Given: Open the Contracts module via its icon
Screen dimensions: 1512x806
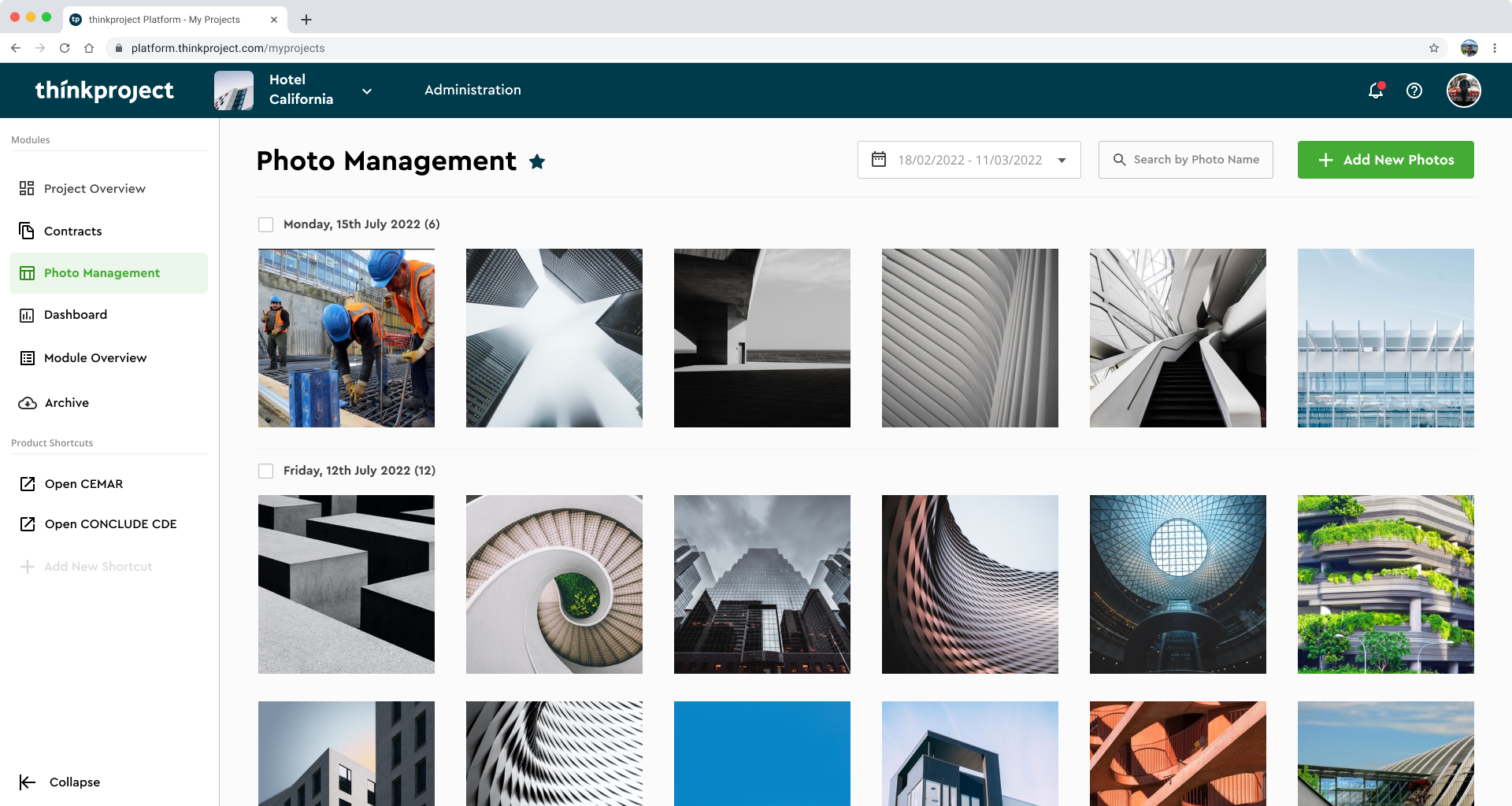Looking at the screenshot, I should coord(27,231).
